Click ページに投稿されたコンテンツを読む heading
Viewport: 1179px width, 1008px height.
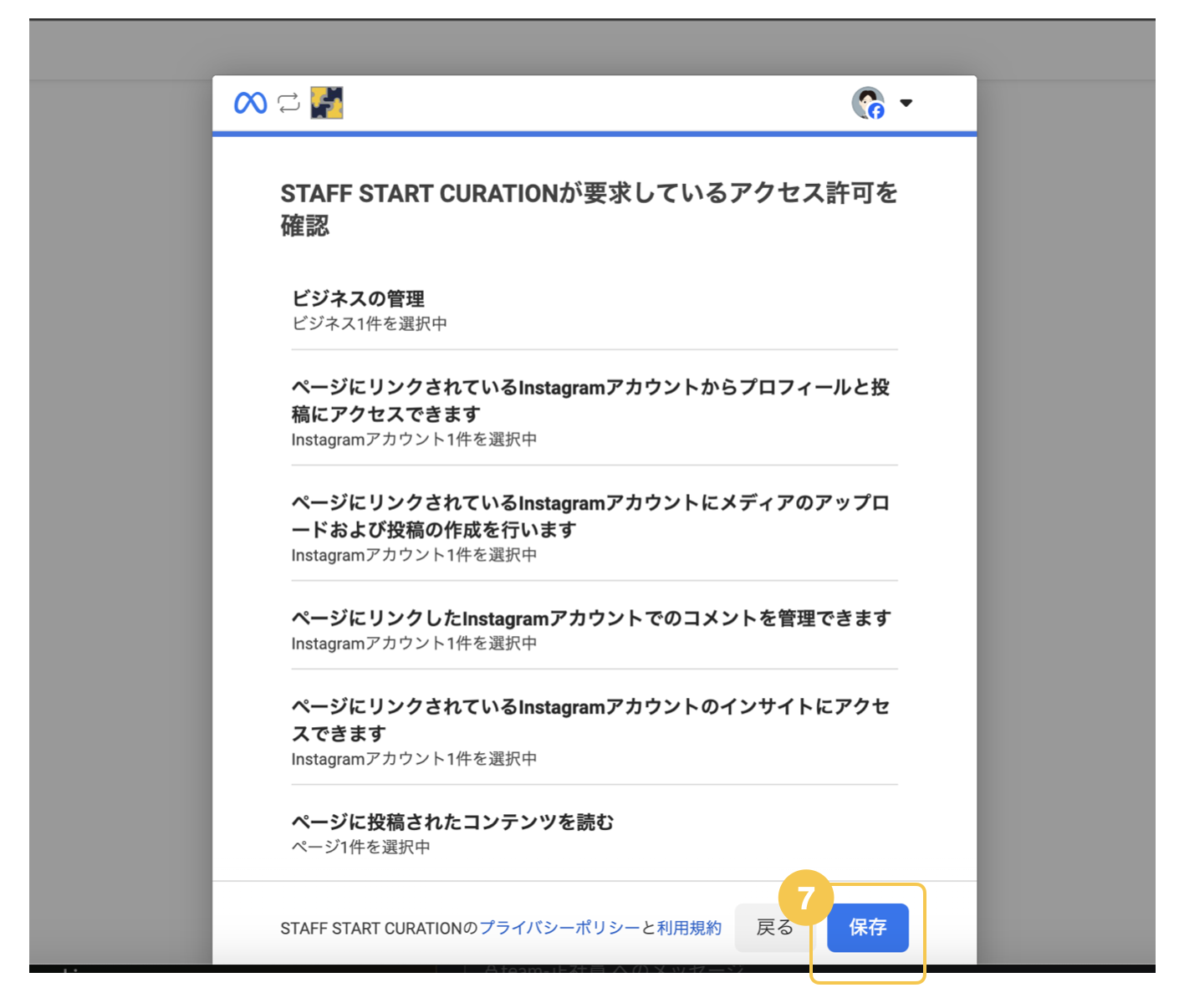[x=452, y=822]
